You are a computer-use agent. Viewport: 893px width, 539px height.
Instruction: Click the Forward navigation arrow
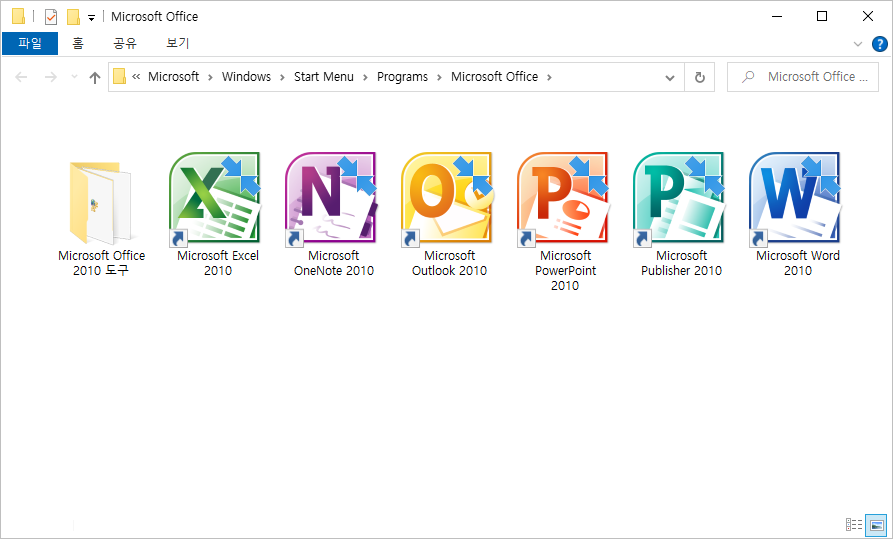(x=51, y=77)
